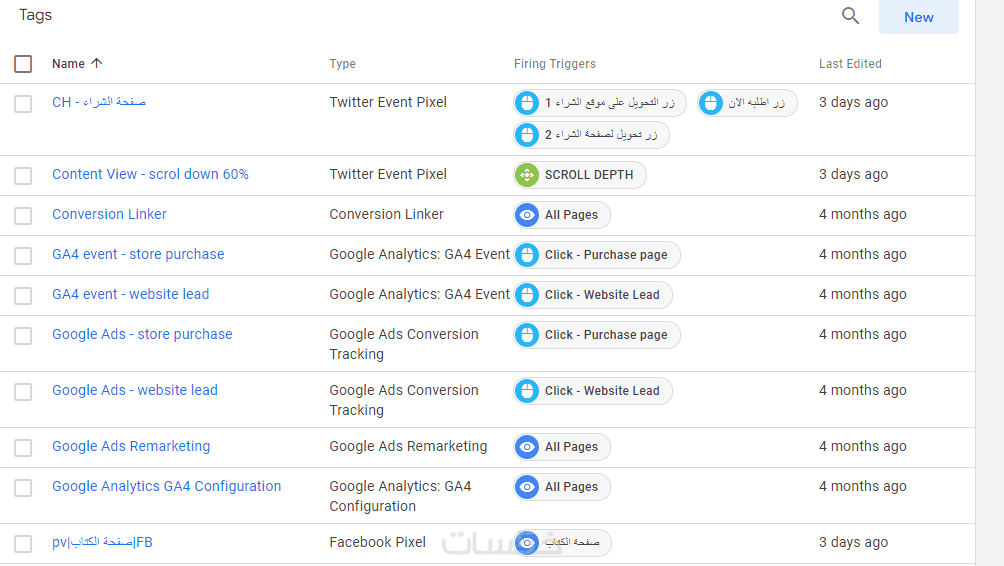Click the search magnifier icon
The image size is (1004, 566).
tap(850, 16)
